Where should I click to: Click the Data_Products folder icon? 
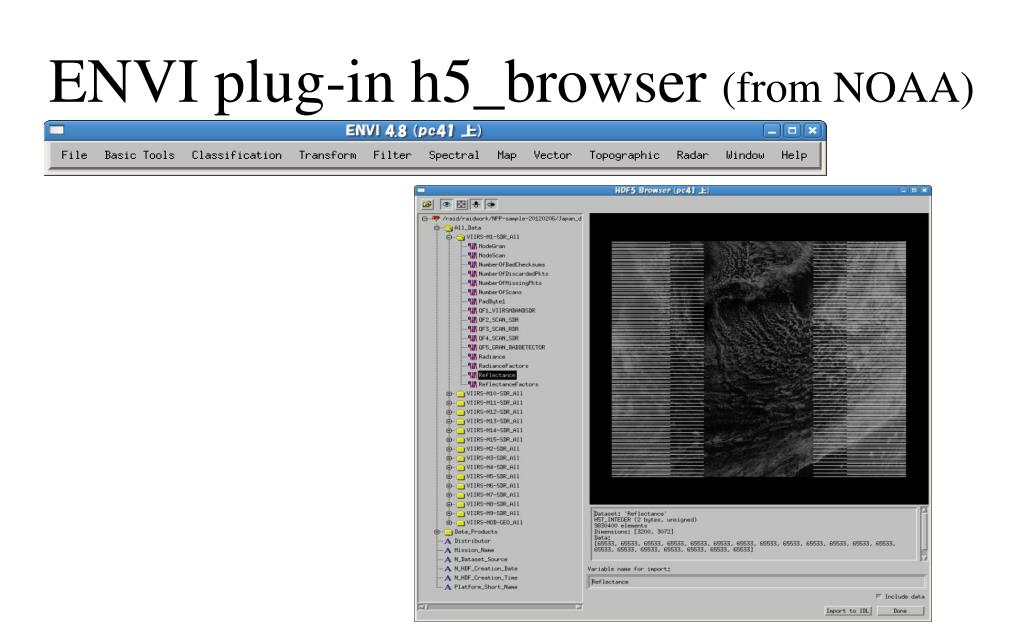(x=449, y=532)
